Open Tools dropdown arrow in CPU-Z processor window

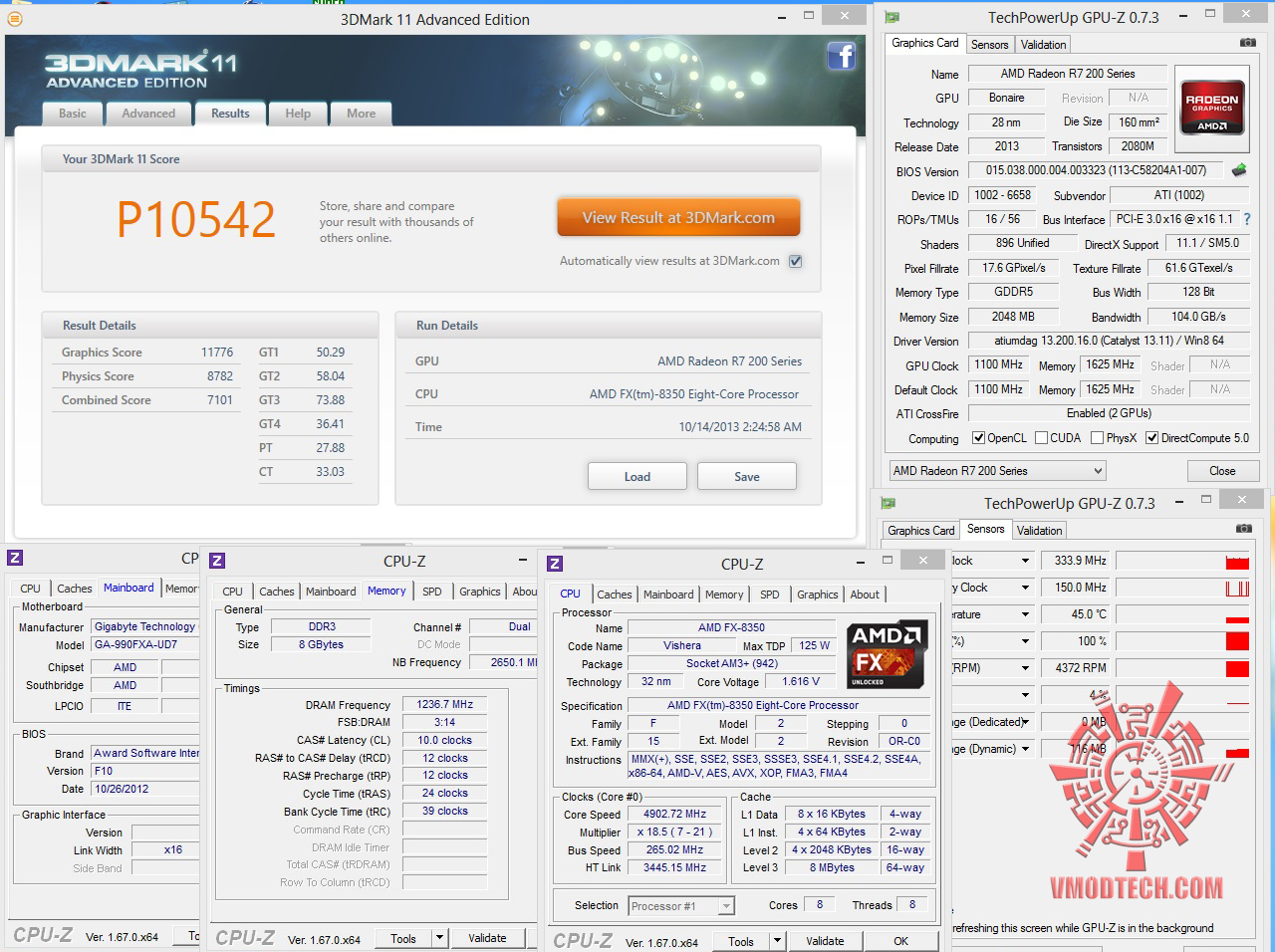point(777,941)
